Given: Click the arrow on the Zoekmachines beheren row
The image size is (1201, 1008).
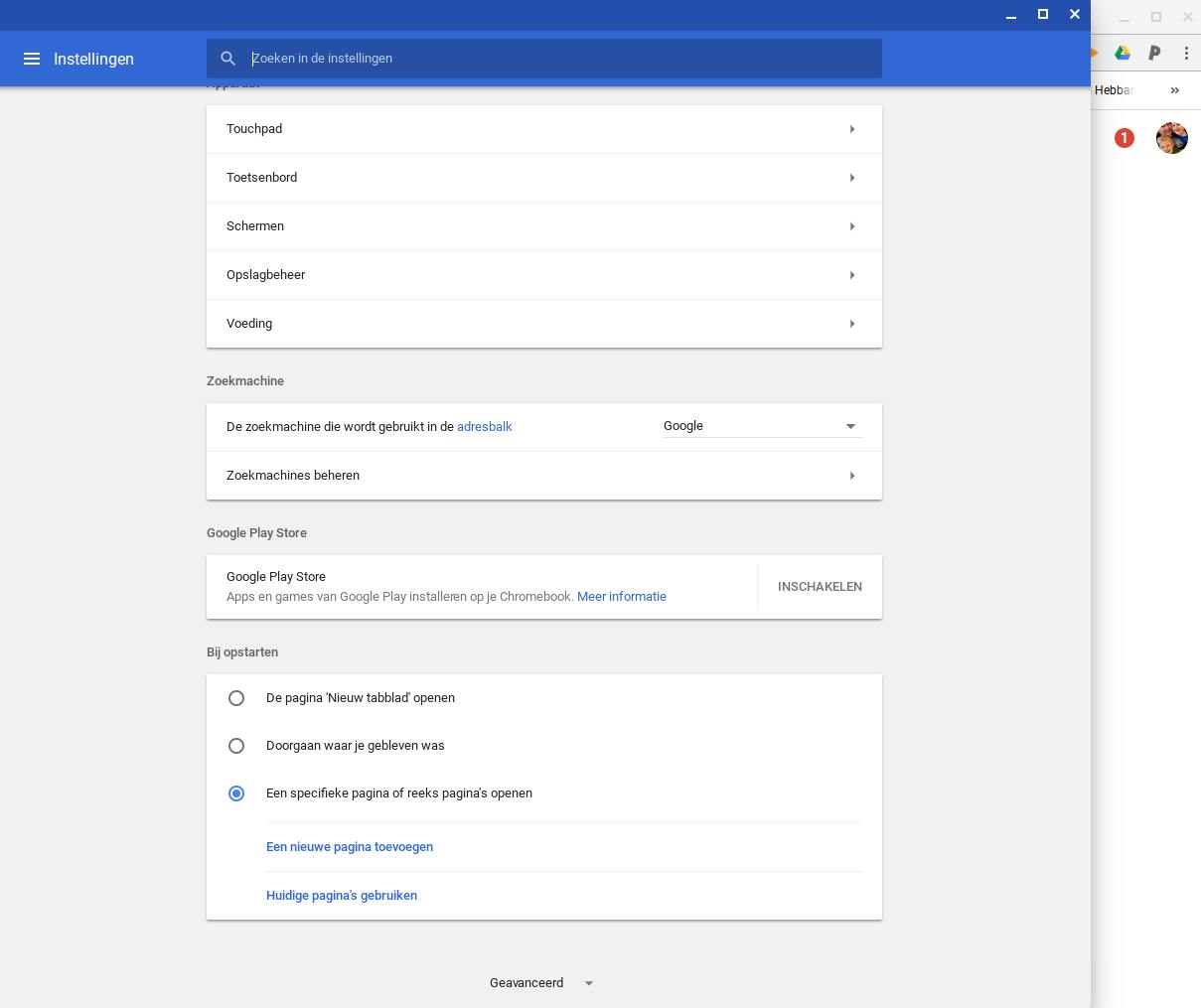Looking at the screenshot, I should tap(852, 476).
